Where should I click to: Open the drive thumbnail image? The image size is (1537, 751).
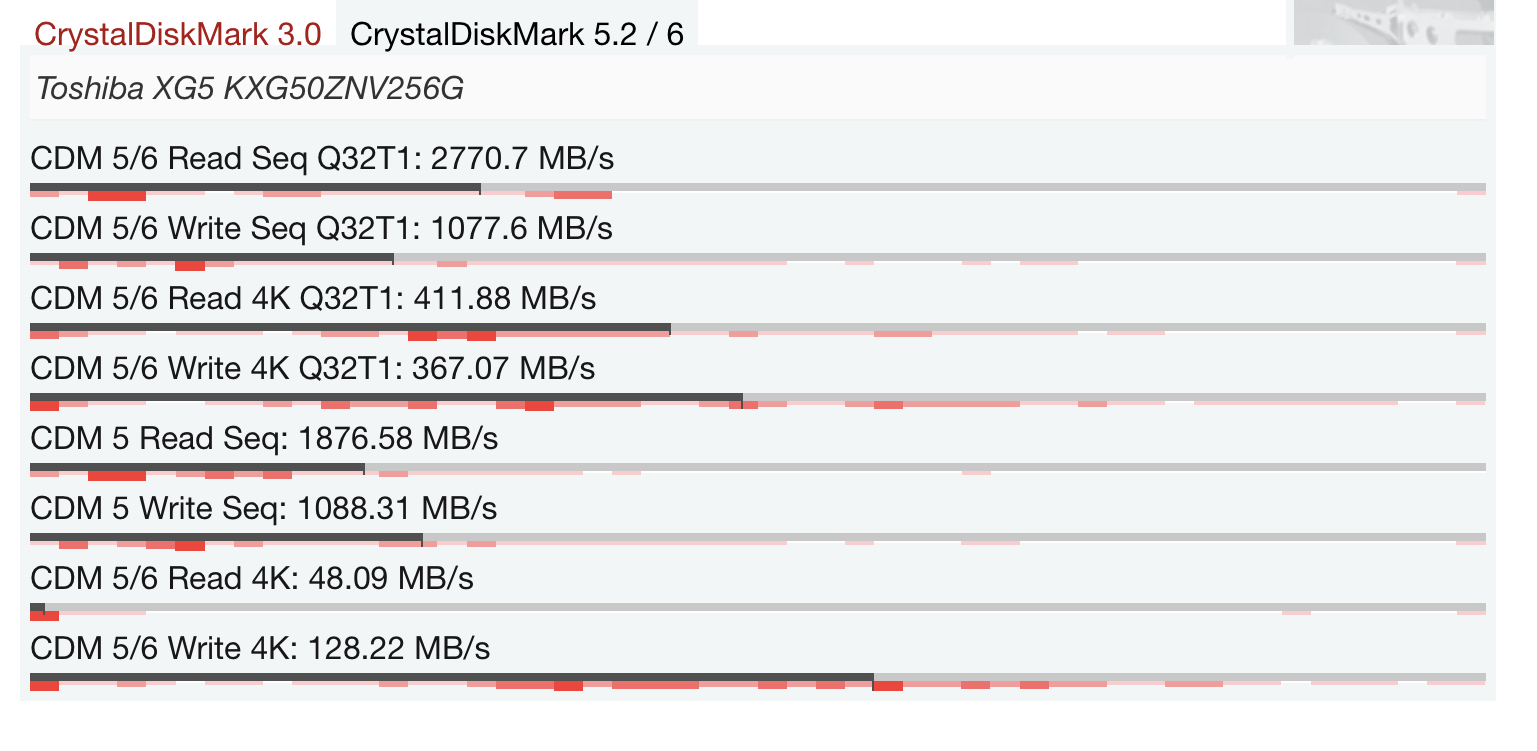(1394, 22)
